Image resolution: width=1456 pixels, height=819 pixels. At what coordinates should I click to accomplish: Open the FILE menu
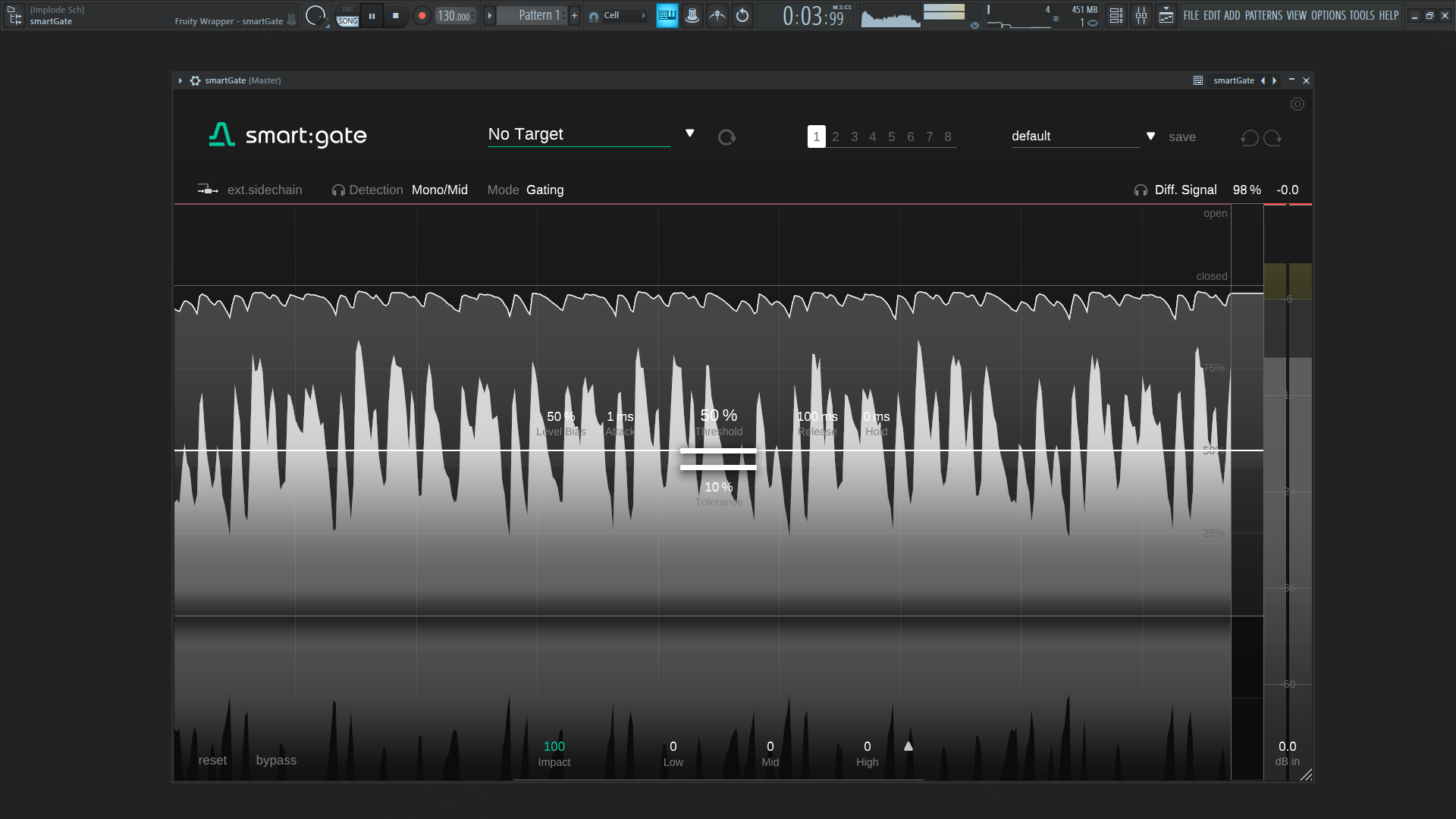[1191, 15]
